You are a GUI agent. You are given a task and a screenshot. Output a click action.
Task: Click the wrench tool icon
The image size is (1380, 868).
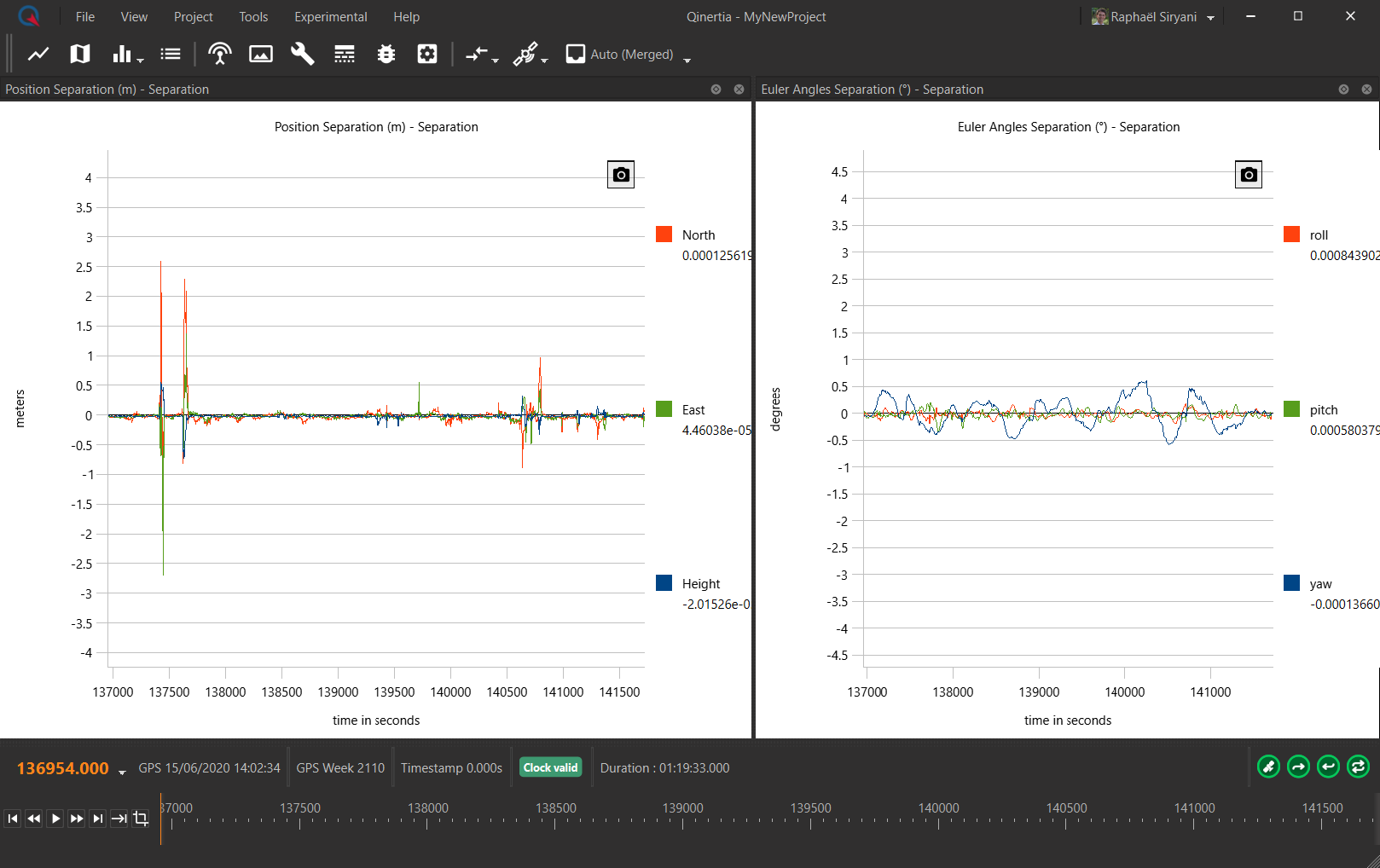(302, 55)
